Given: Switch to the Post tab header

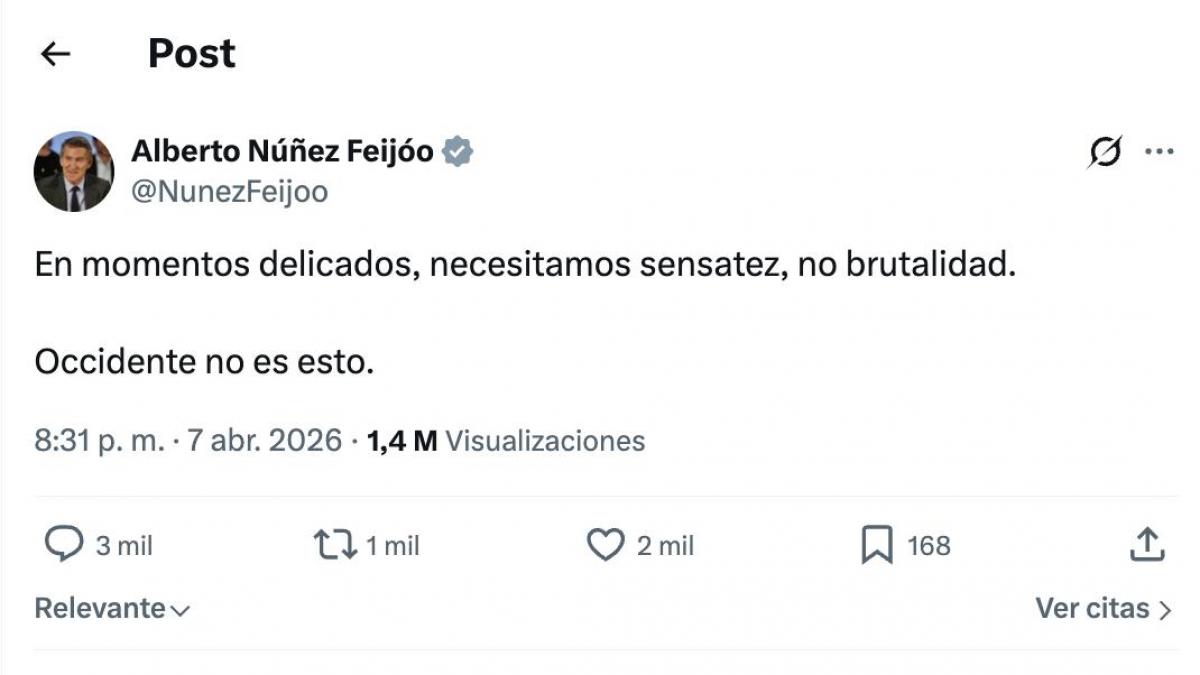Looking at the screenshot, I should point(191,52).
